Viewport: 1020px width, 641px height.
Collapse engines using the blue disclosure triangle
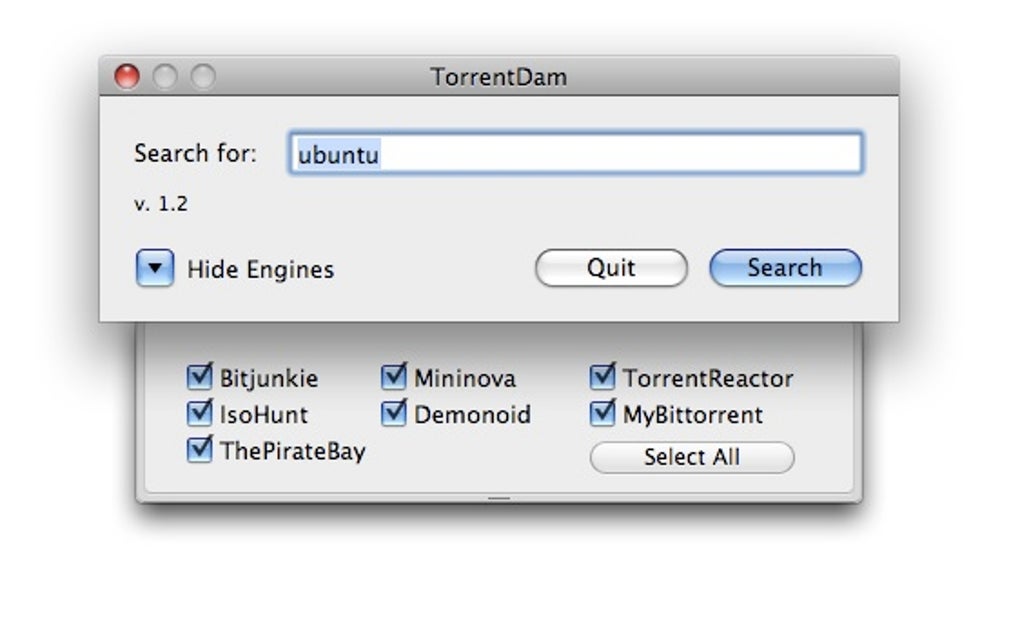tap(155, 268)
